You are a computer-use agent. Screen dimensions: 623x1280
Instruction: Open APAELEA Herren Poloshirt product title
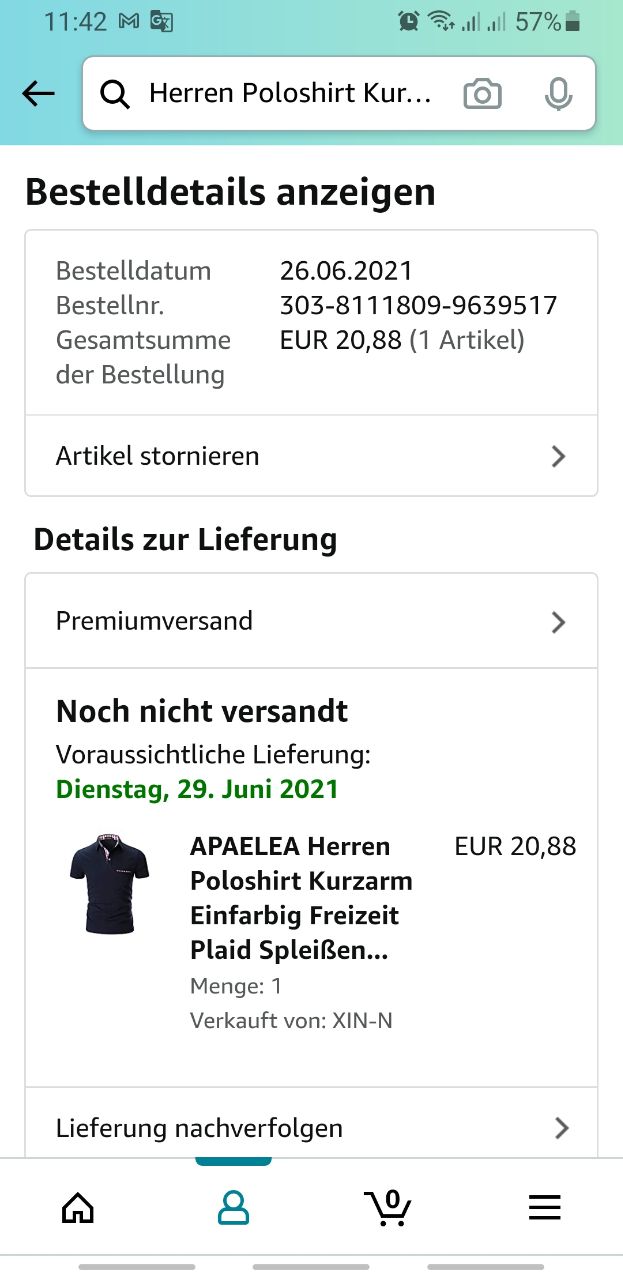tap(301, 898)
